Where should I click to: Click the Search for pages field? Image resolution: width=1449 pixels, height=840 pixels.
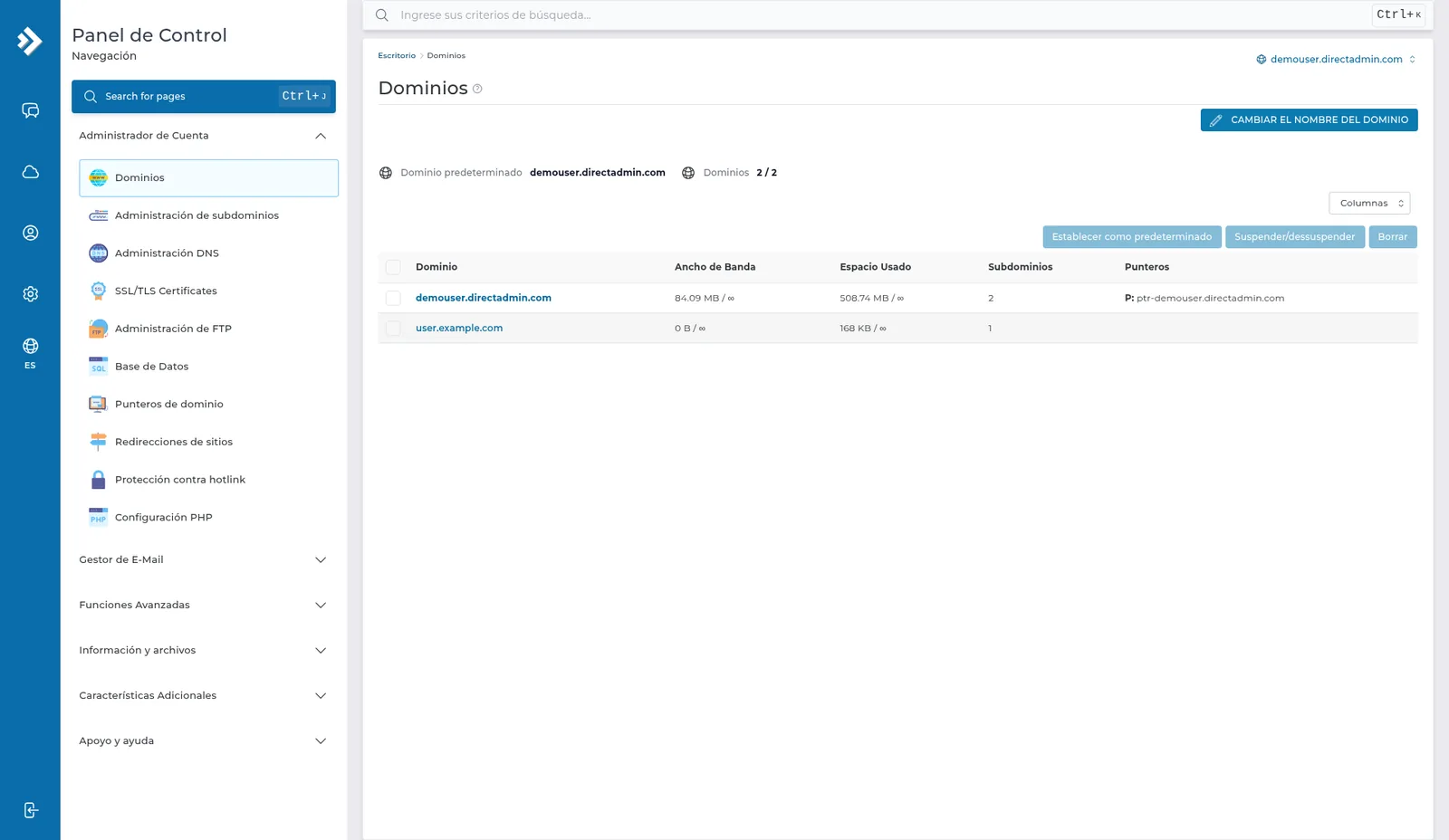(x=204, y=96)
